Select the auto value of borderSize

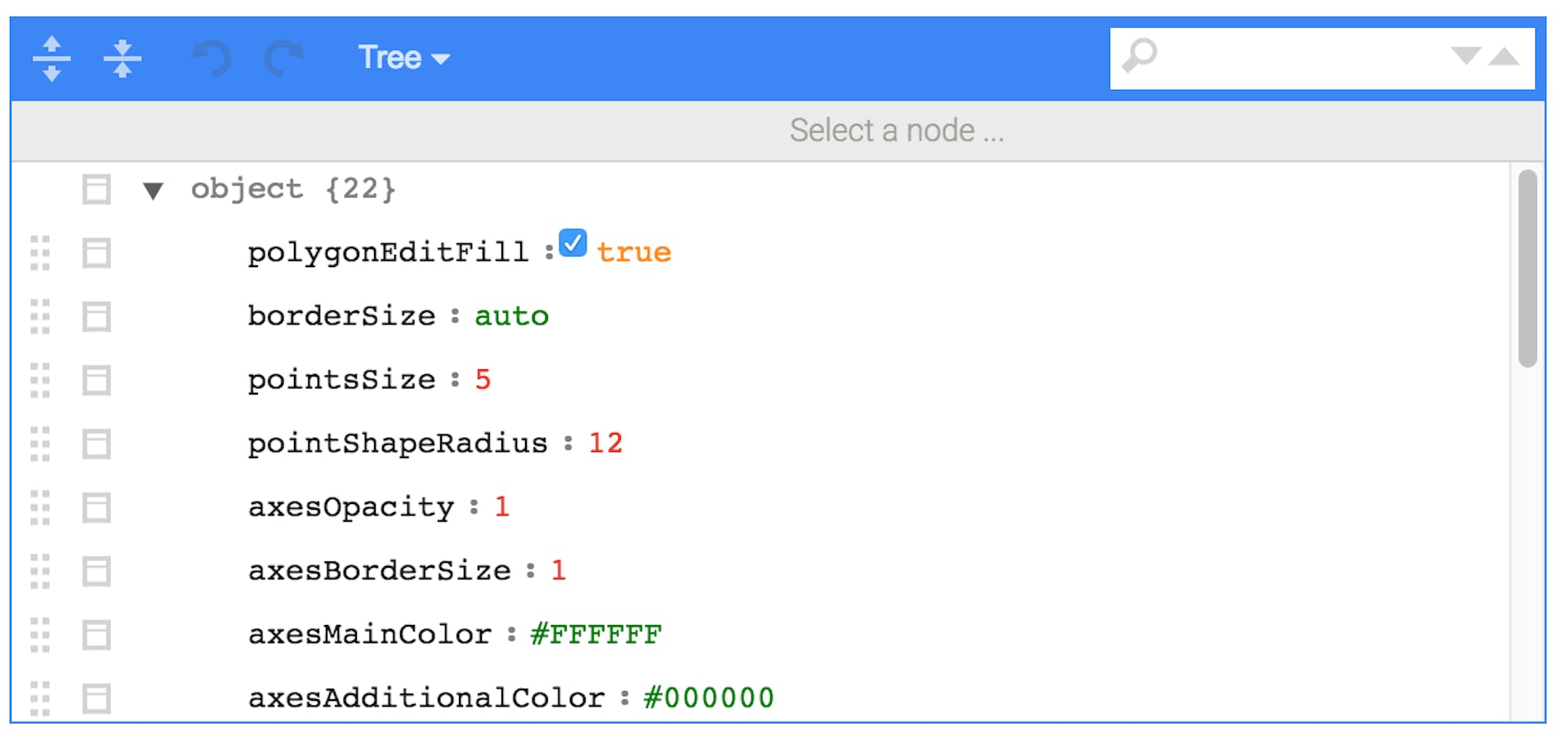coord(512,316)
